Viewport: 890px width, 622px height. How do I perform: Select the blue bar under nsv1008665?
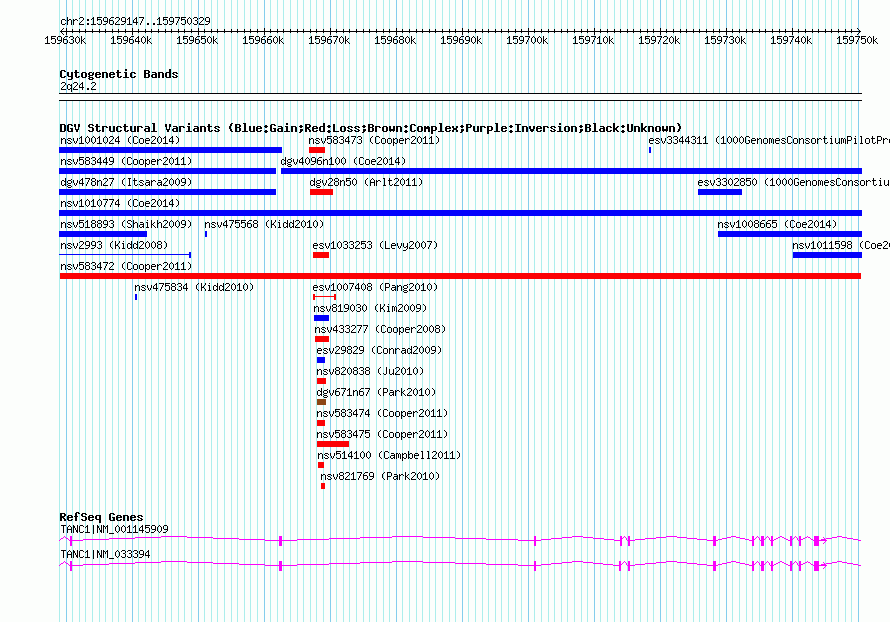click(790, 234)
